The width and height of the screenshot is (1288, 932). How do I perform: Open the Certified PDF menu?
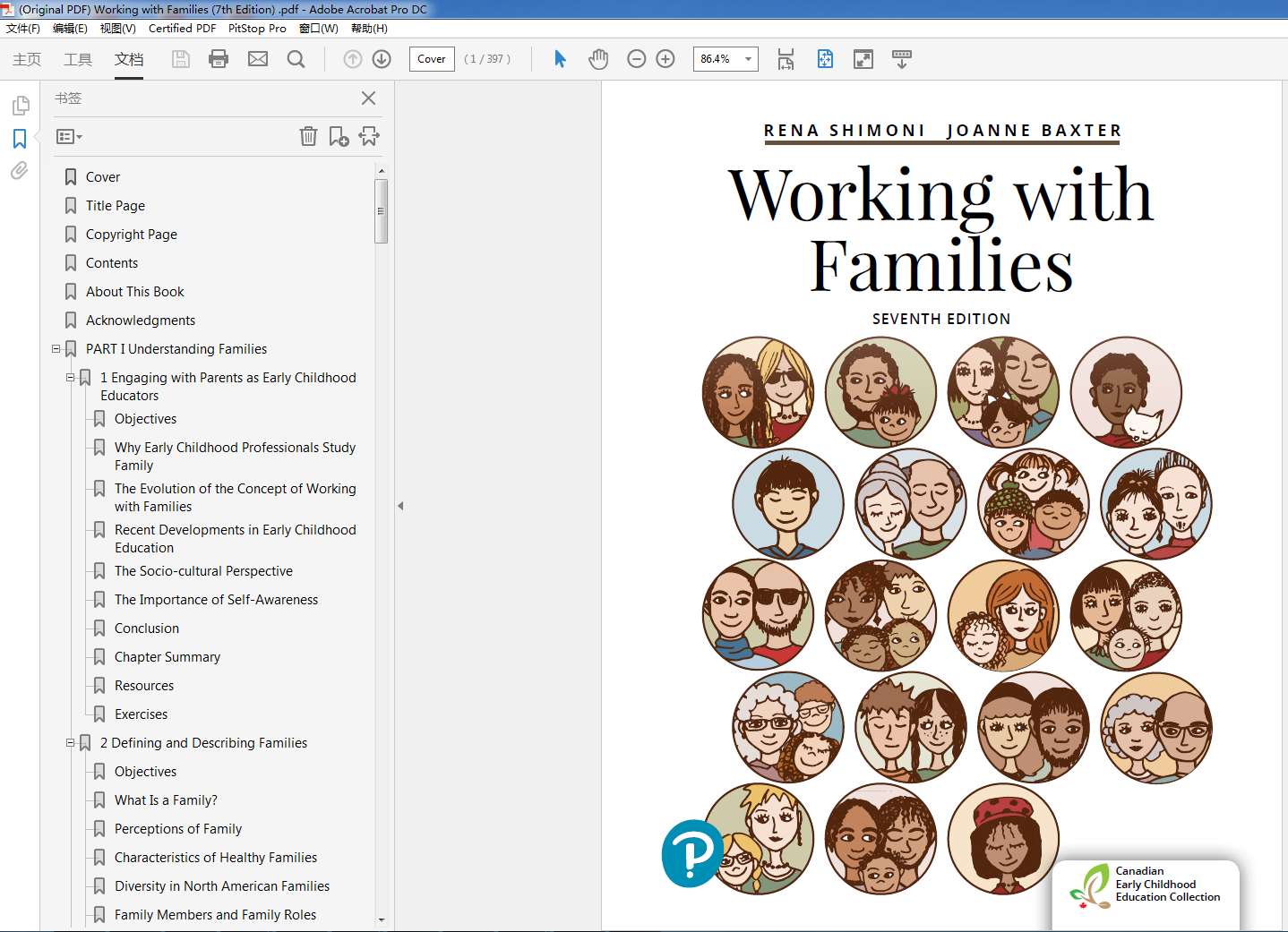[182, 29]
